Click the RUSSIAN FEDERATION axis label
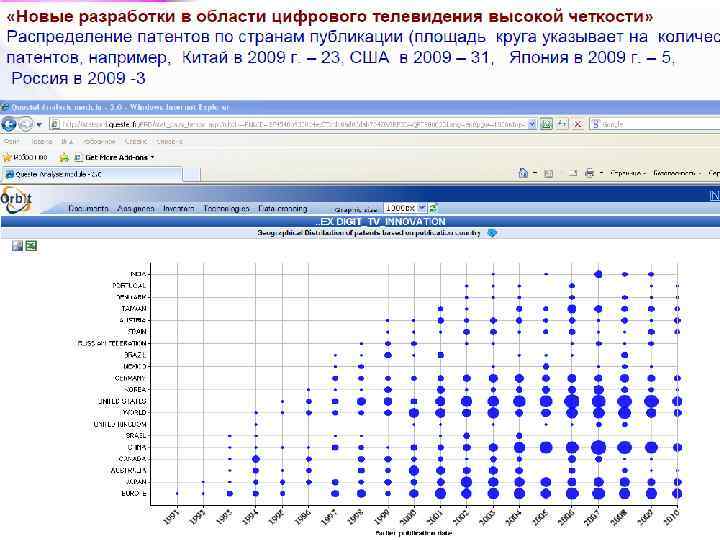Screen dimensions: 720x540 click(x=112, y=343)
